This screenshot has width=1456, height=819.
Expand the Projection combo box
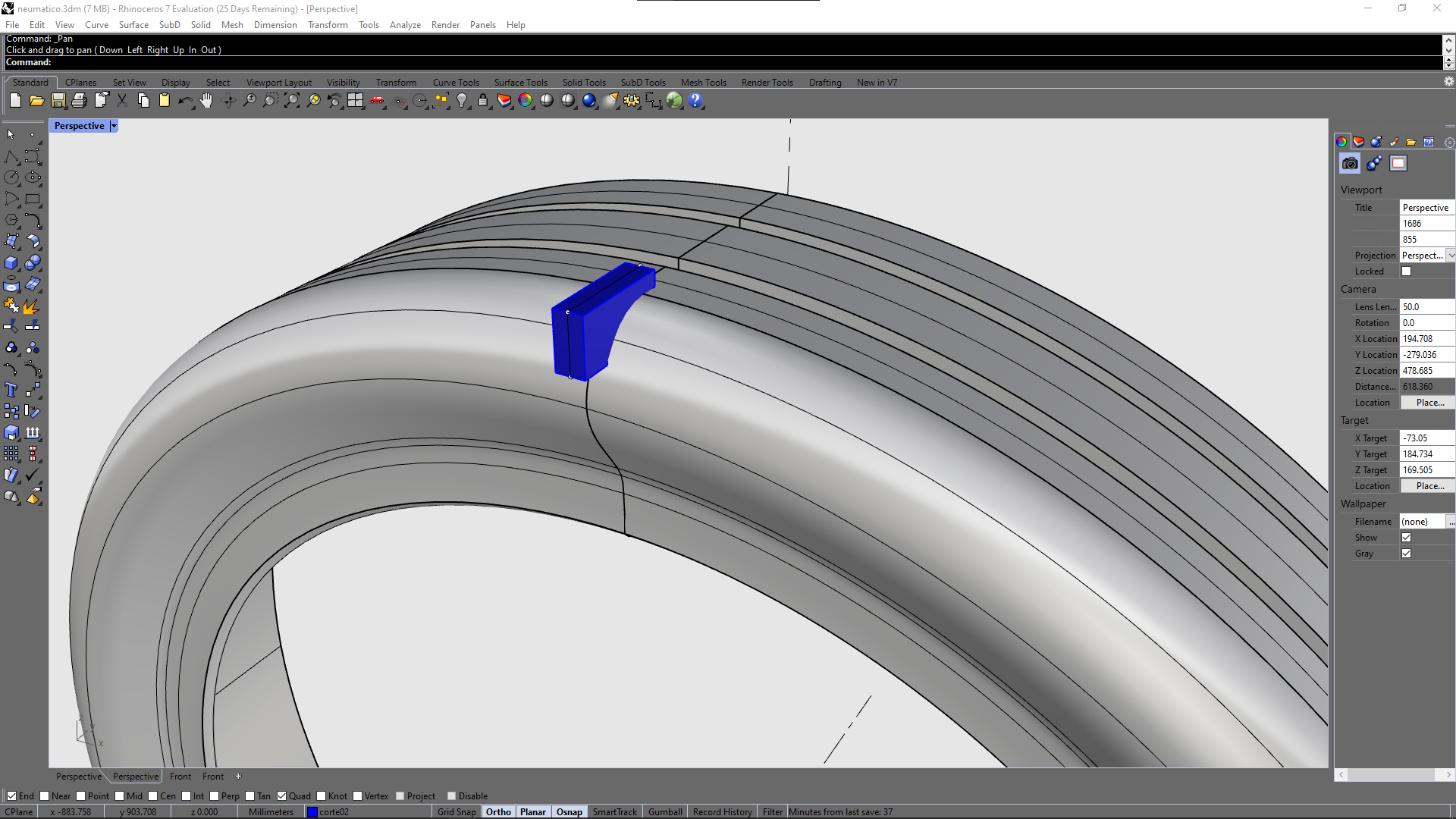(1451, 256)
